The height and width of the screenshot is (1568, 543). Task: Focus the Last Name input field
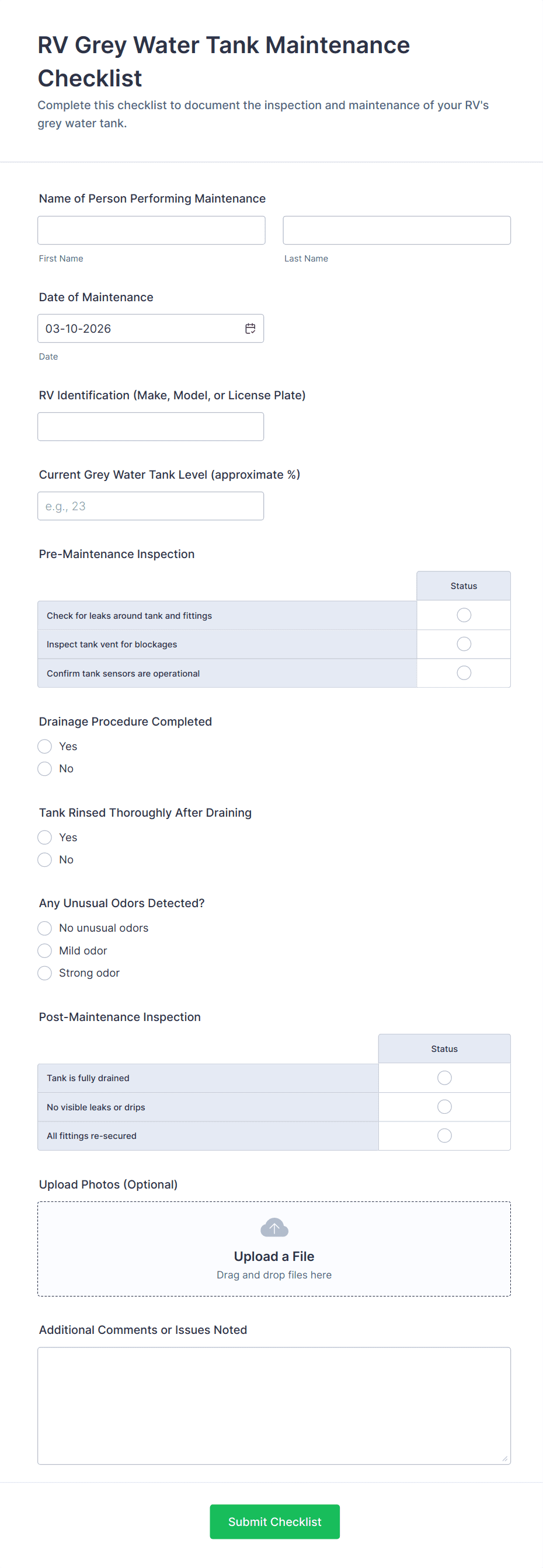pyautogui.click(x=397, y=231)
